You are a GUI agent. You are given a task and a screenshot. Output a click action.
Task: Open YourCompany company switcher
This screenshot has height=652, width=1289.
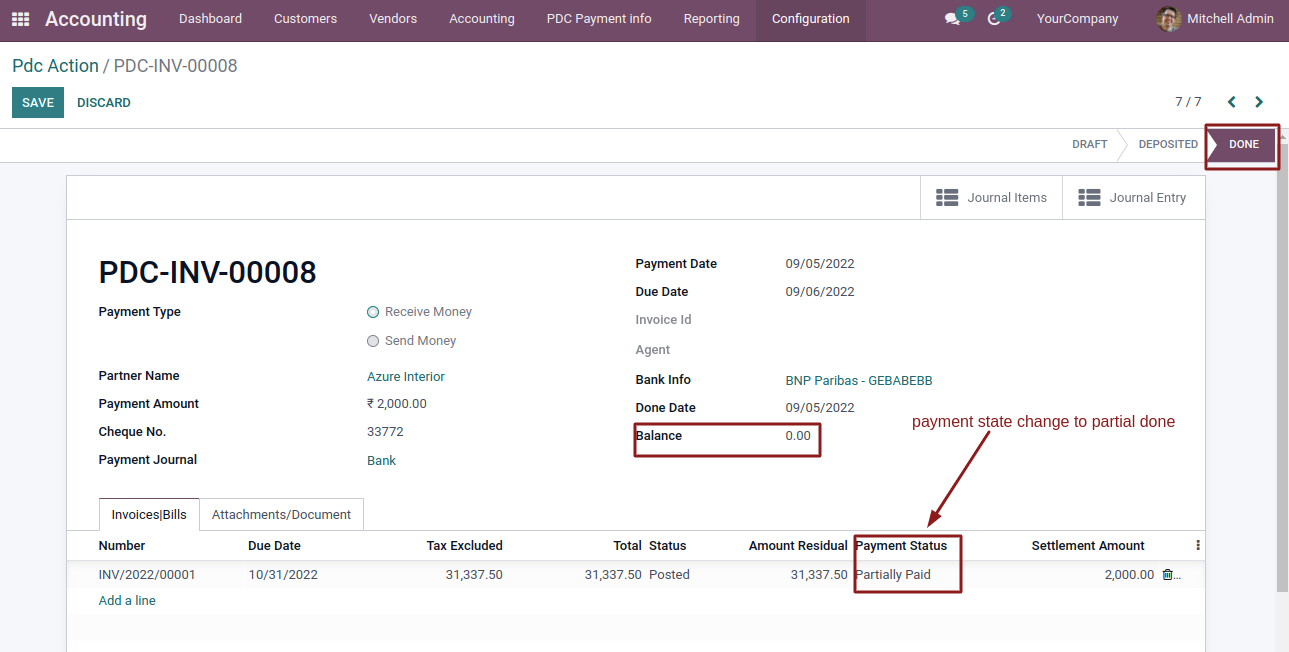[x=1078, y=19]
